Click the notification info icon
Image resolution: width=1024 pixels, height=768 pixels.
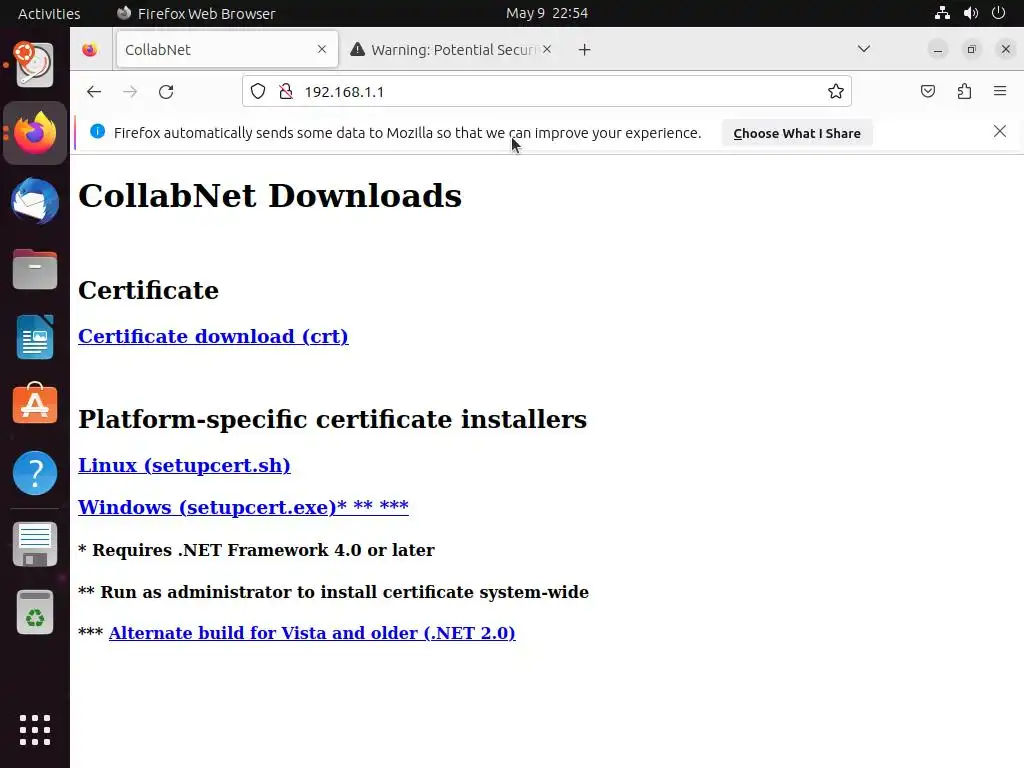(97, 131)
